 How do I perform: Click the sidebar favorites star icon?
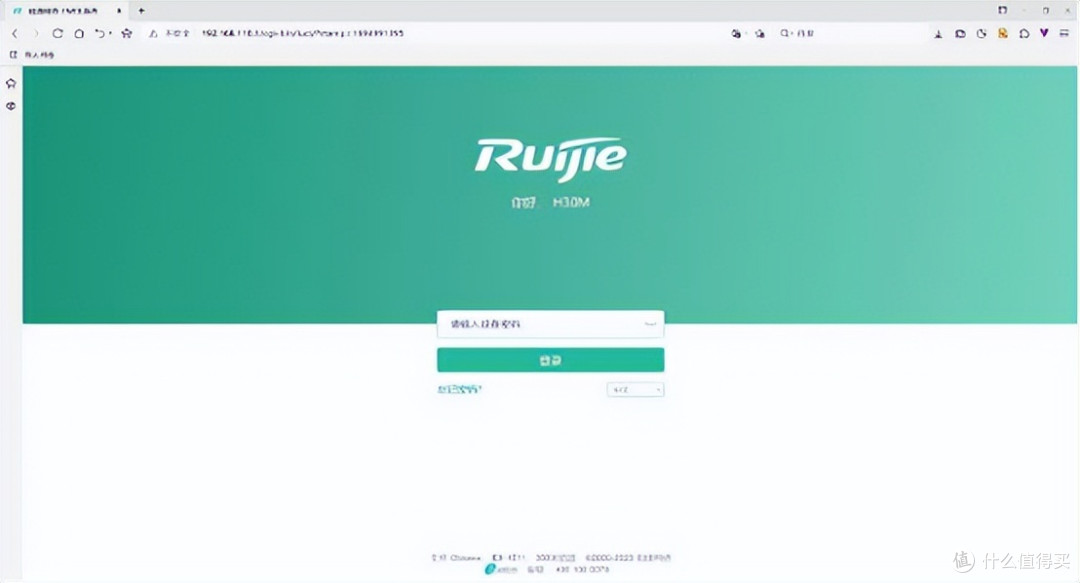[10, 83]
